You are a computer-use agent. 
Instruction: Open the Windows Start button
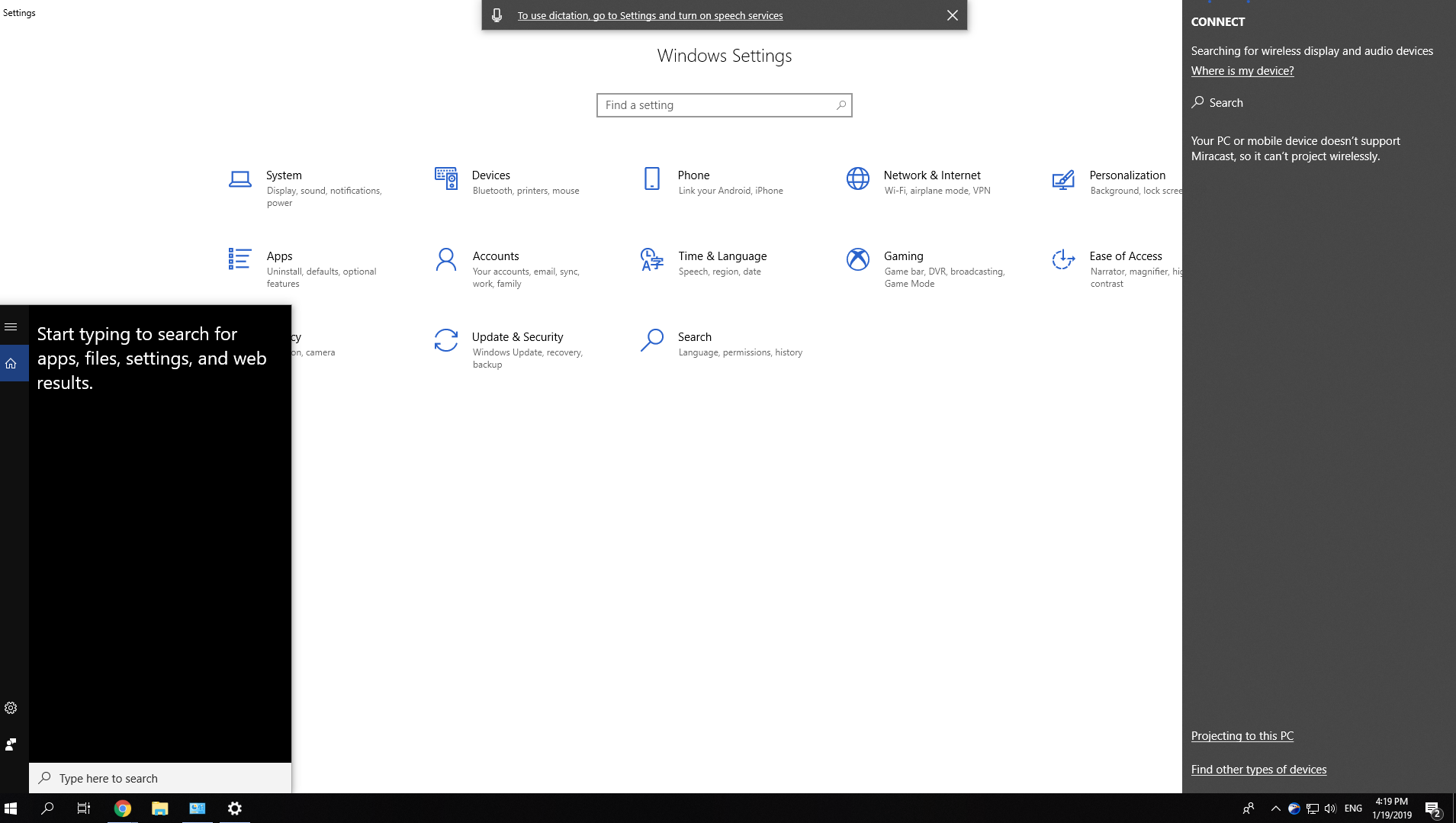tap(11, 809)
